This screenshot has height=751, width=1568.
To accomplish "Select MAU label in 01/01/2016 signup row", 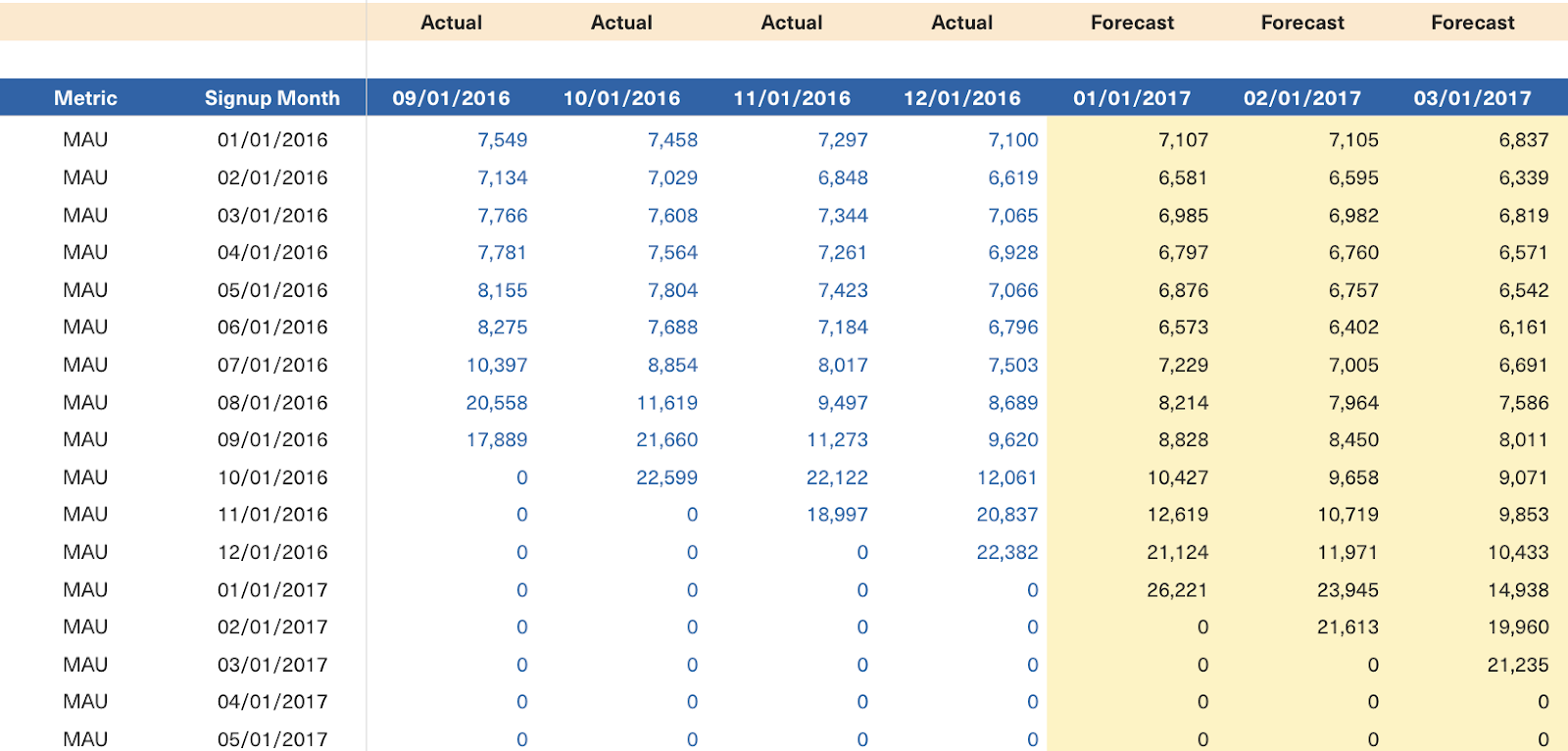I will click(85, 140).
